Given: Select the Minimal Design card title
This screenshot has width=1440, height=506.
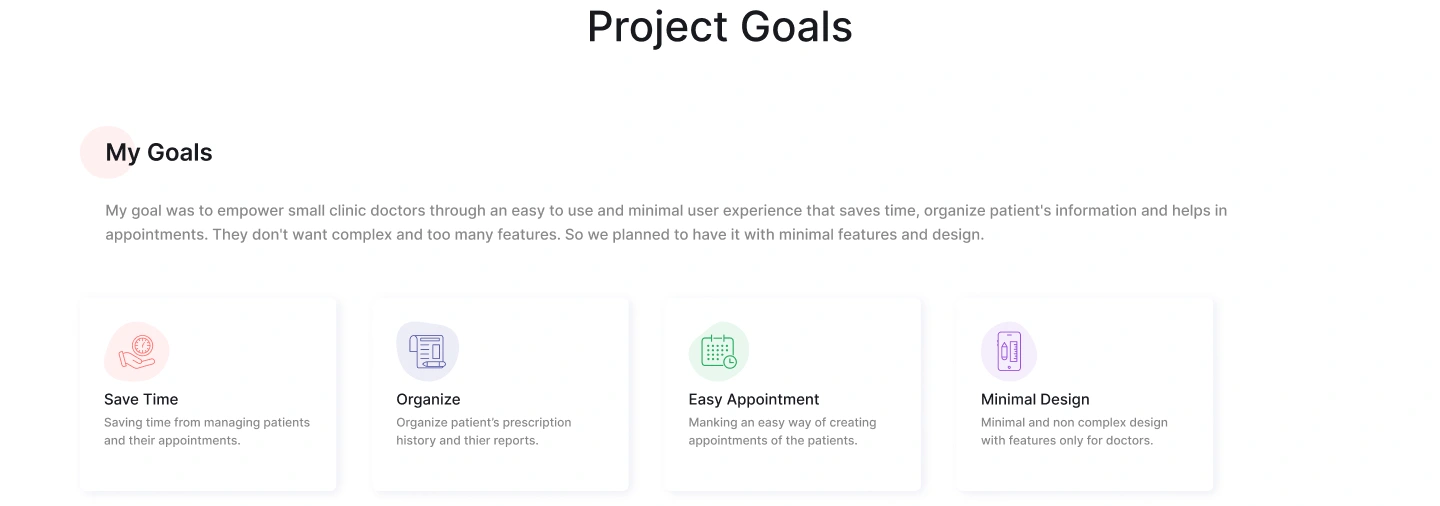Looking at the screenshot, I should pyautogui.click(x=1035, y=399).
